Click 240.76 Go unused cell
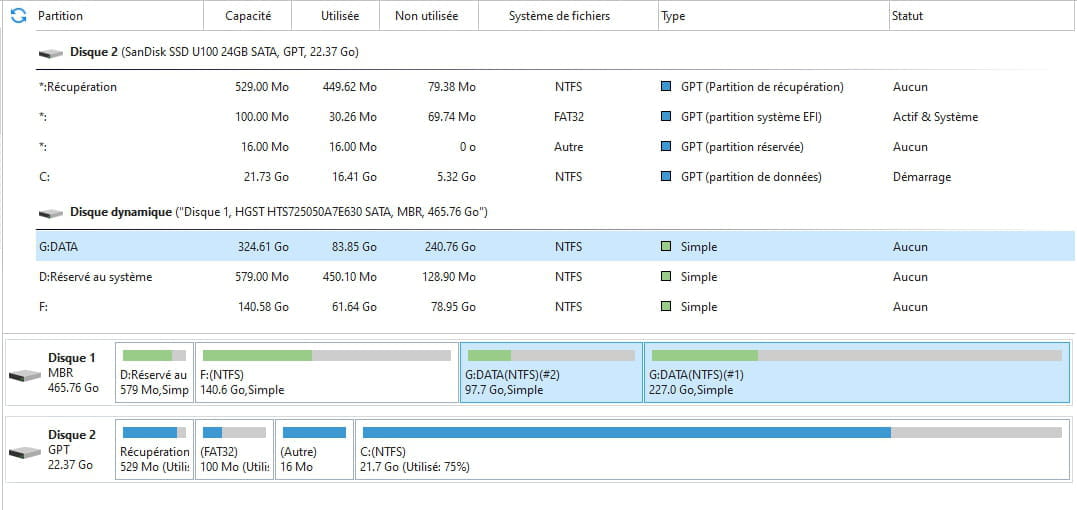 point(451,247)
